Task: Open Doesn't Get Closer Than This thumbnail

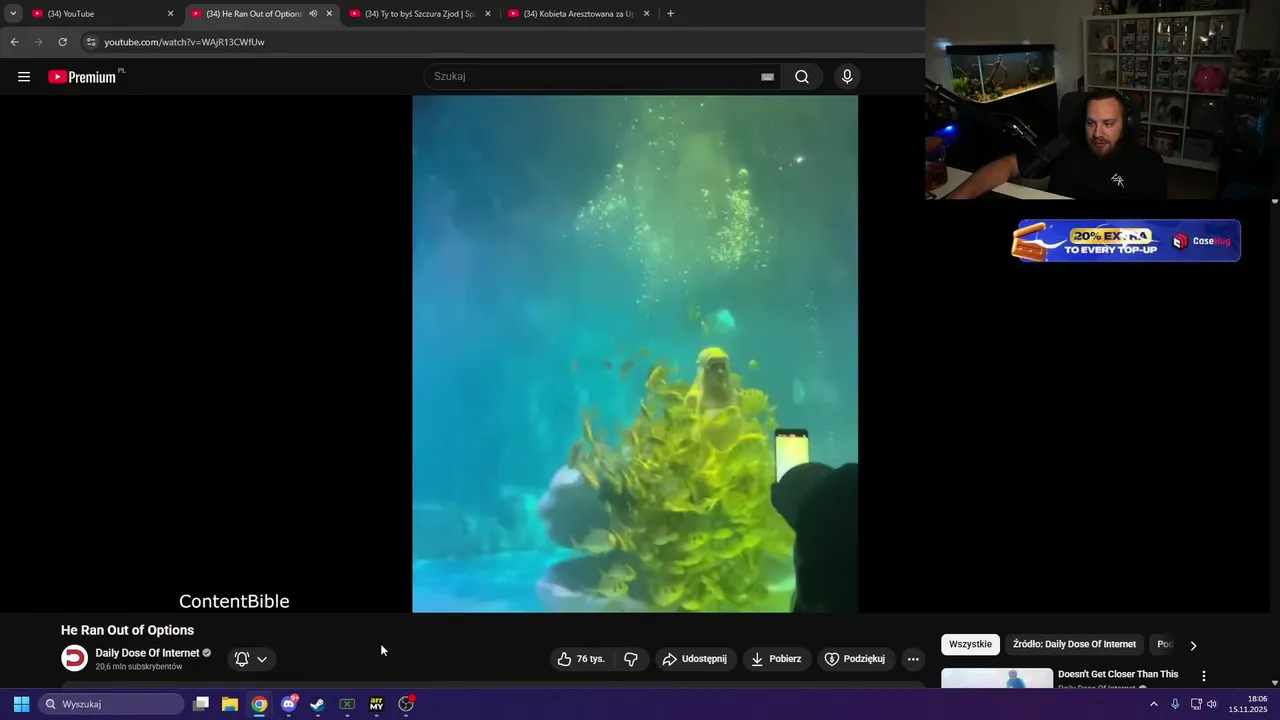Action: pos(997,678)
